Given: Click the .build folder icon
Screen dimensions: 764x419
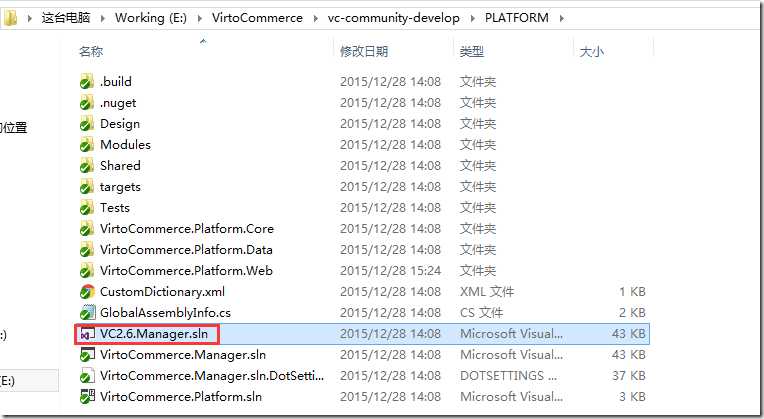Looking at the screenshot, I should point(87,81).
